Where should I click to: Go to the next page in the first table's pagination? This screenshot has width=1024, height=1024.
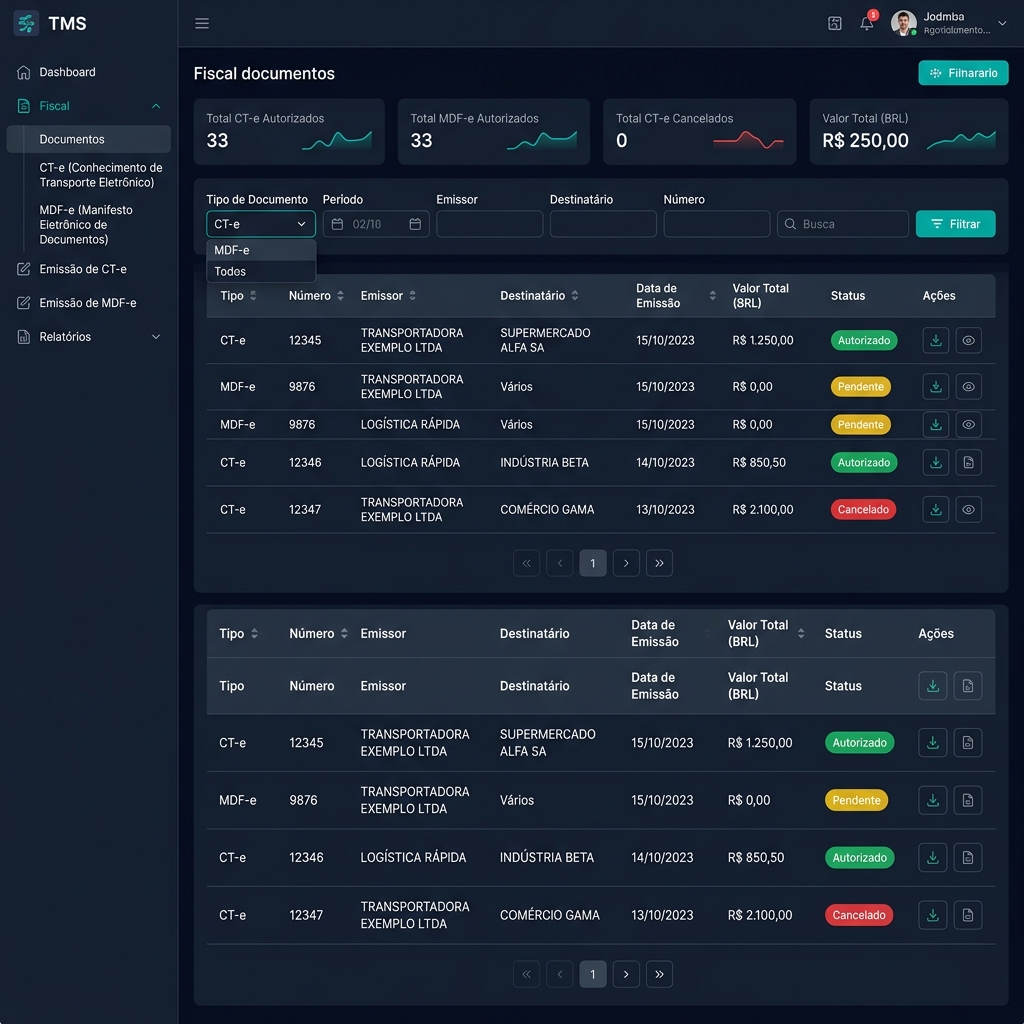click(x=626, y=563)
